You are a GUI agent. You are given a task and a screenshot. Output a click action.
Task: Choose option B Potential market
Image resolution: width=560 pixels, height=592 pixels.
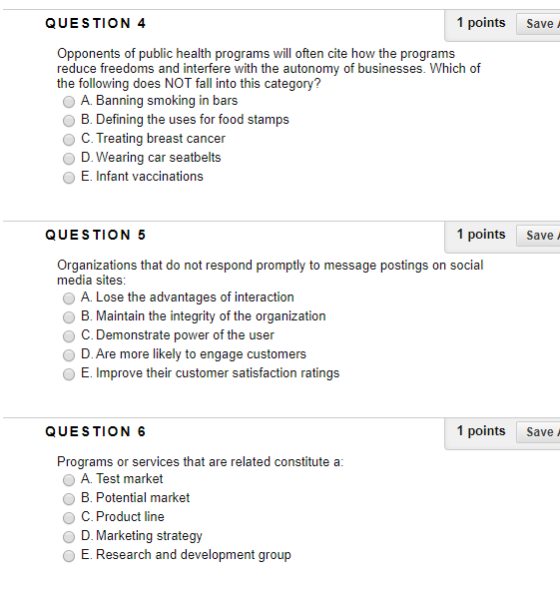[x=69, y=499]
